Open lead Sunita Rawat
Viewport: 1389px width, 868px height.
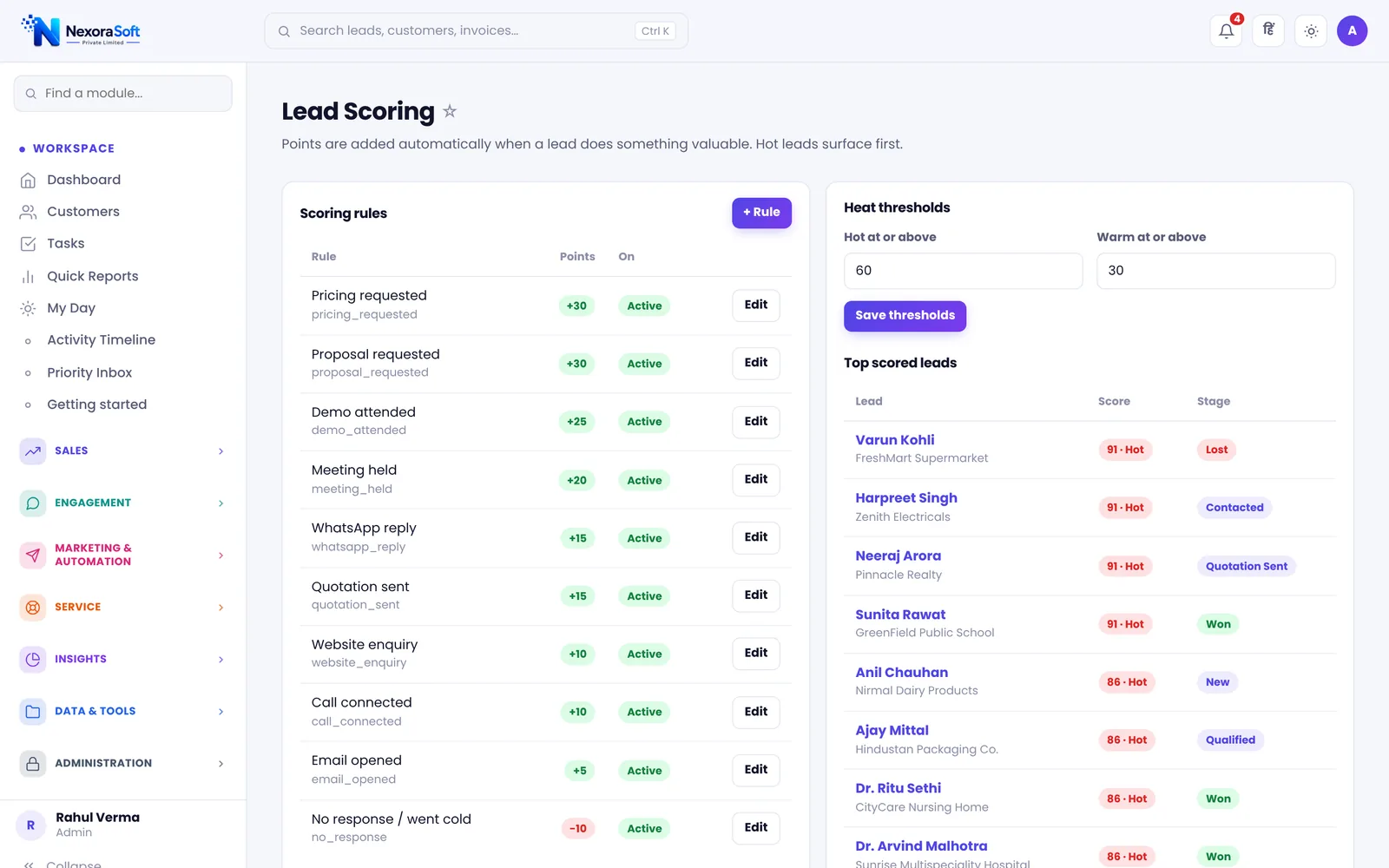click(x=900, y=615)
